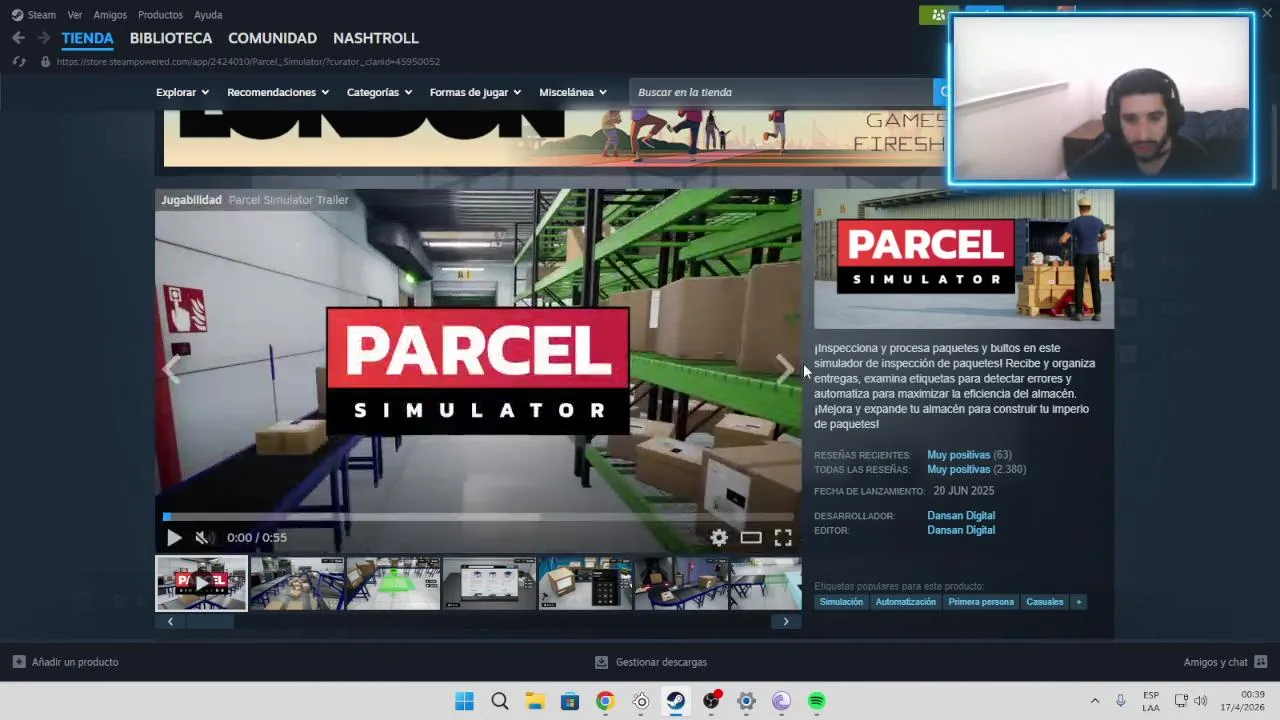The width and height of the screenshot is (1280, 720).
Task: Open editor Dansan Digital link
Action: (x=961, y=530)
